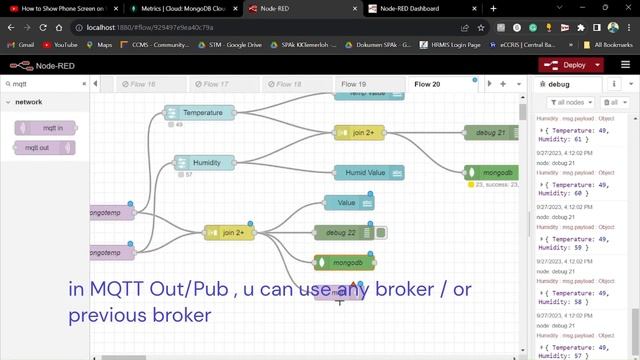The width and height of the screenshot is (640, 360).
Task: Select the Humidity slider node
Action: (x=204, y=162)
